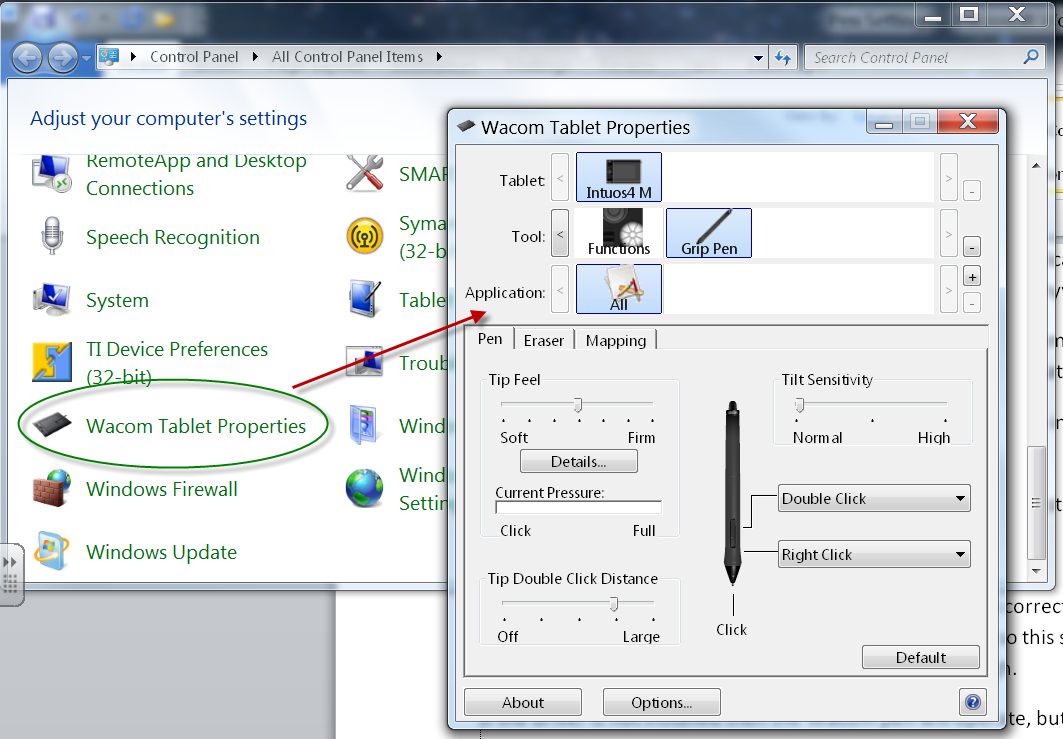Expand the double-chevron side panel tab
Viewport: 1063px width, 739px height.
pos(10,574)
